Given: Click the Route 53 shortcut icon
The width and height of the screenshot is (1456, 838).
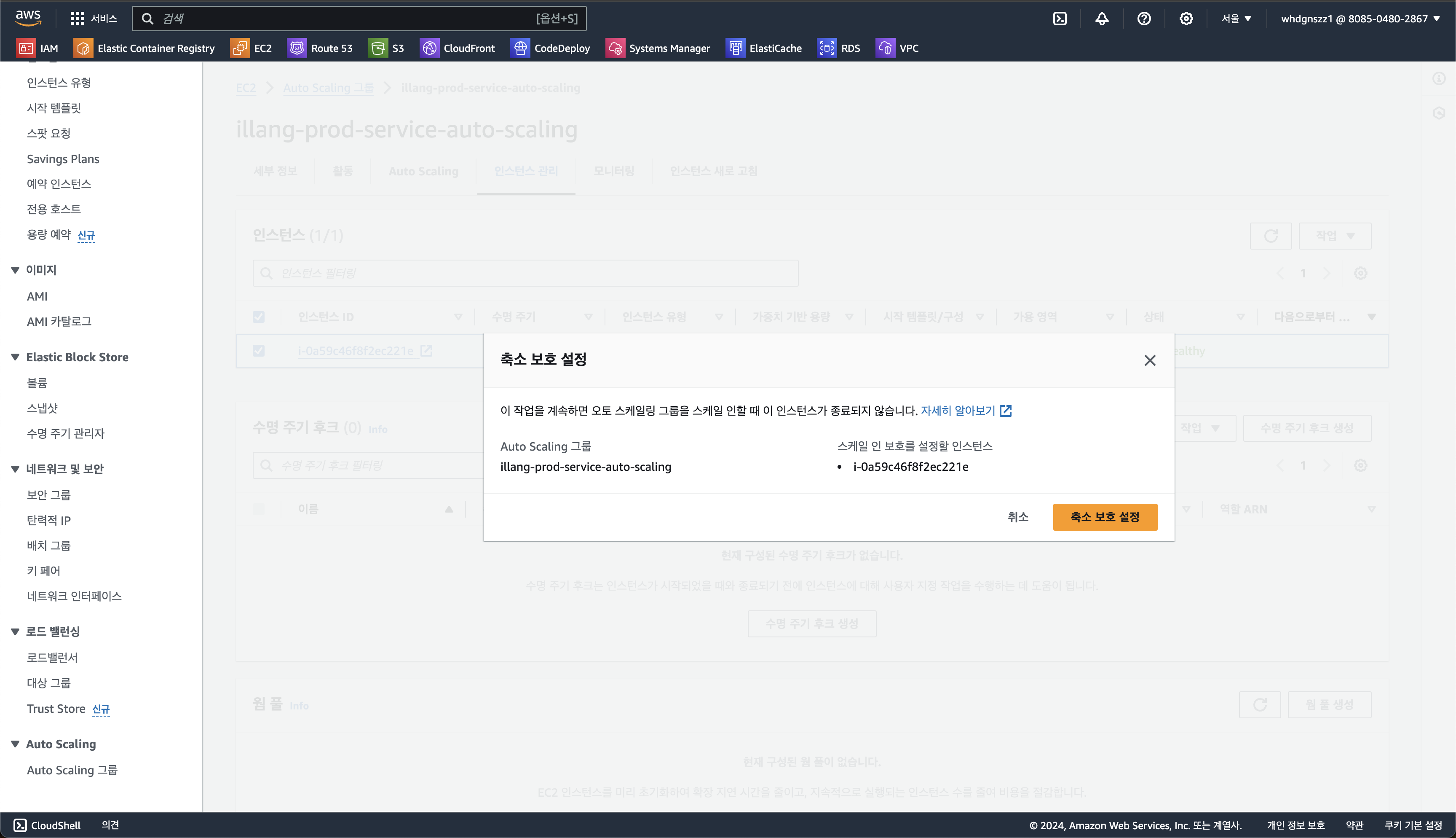Looking at the screenshot, I should [x=297, y=48].
